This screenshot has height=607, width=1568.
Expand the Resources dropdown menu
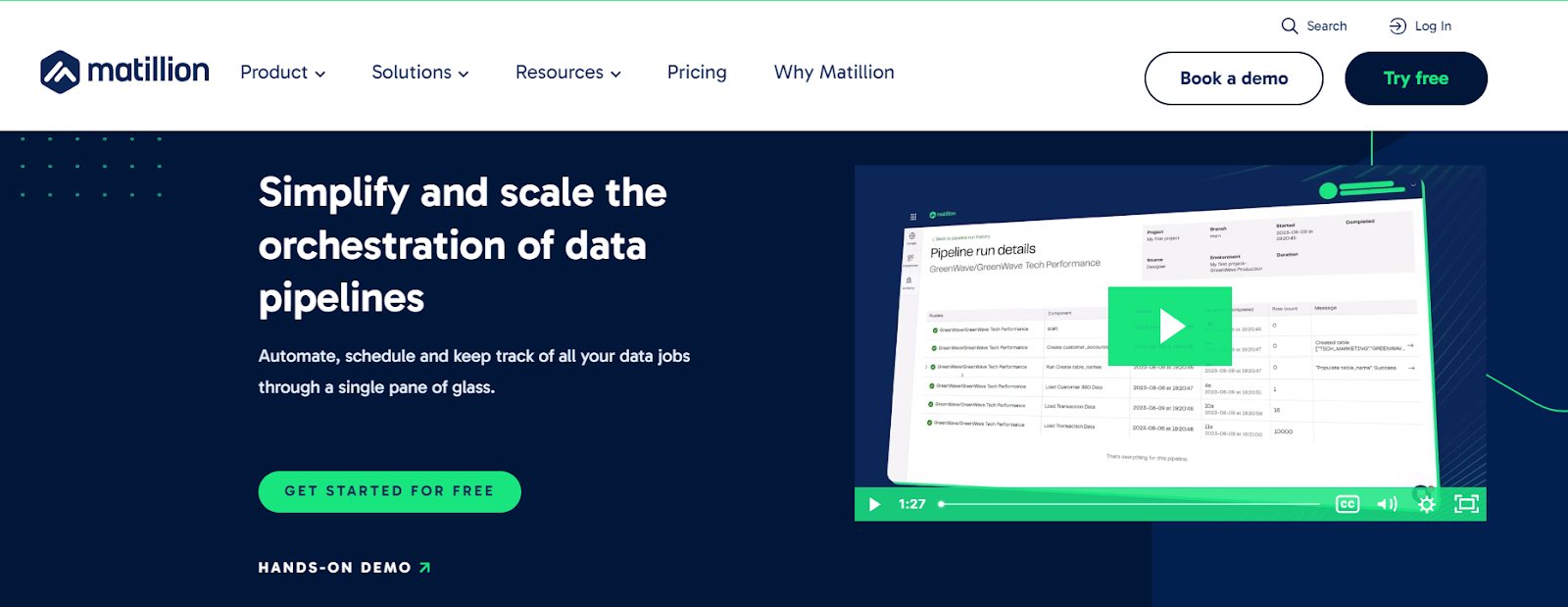(x=568, y=73)
